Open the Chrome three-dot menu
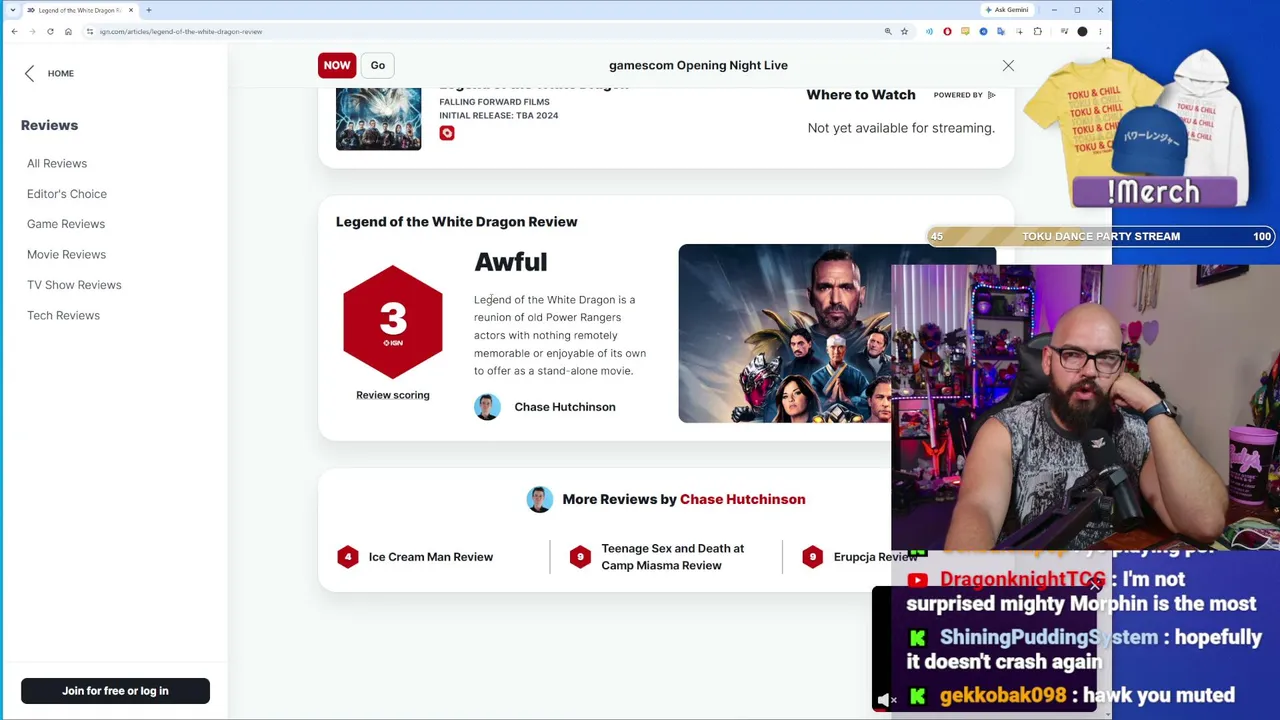1280x720 pixels. [1100, 32]
